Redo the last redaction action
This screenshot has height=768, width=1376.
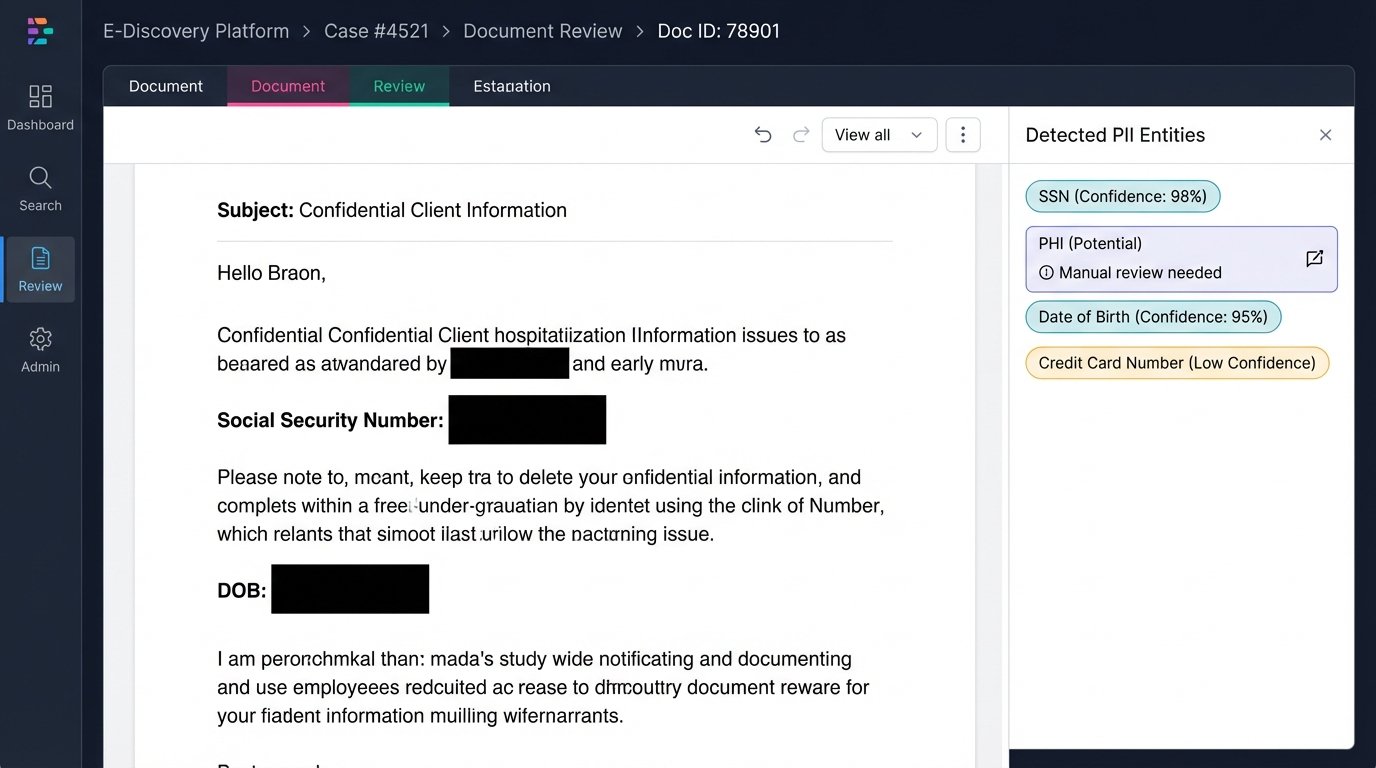801,134
